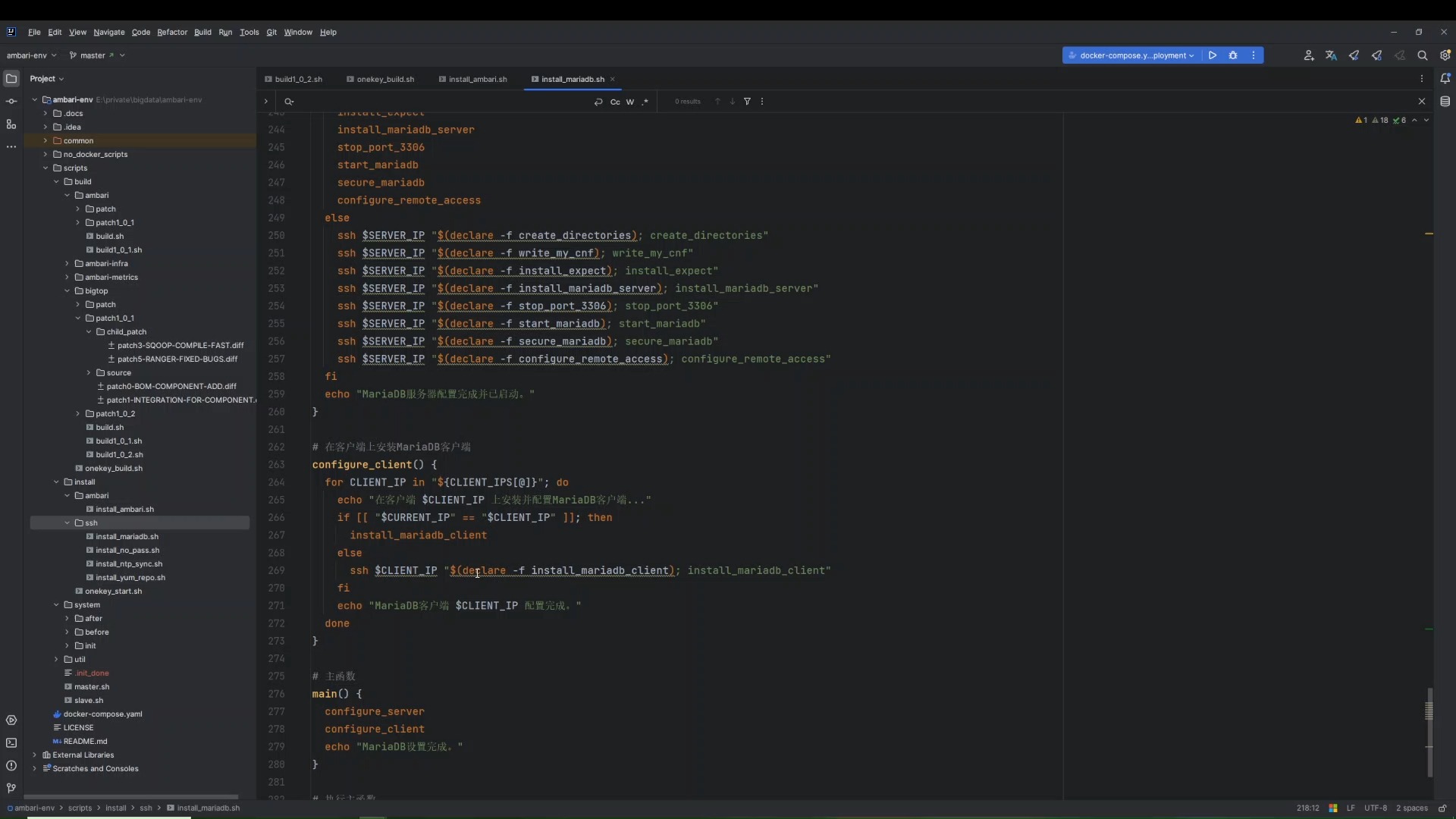Select the onekey_build.sh tab
The image size is (1456, 819).
click(x=384, y=79)
